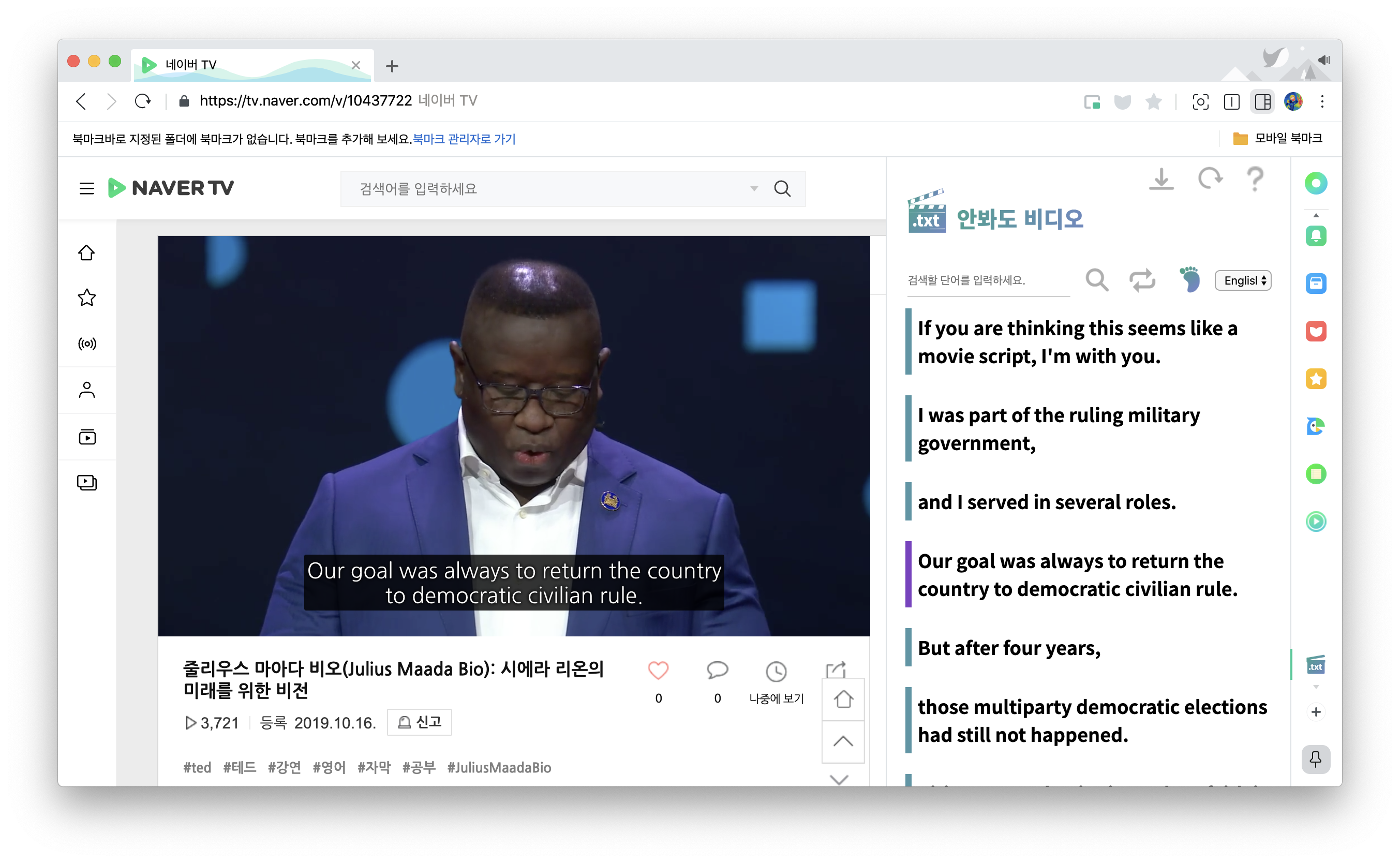Click the #JuliusMaadaBio hashtag
Image resolution: width=1400 pixels, height=863 pixels.
point(499,768)
